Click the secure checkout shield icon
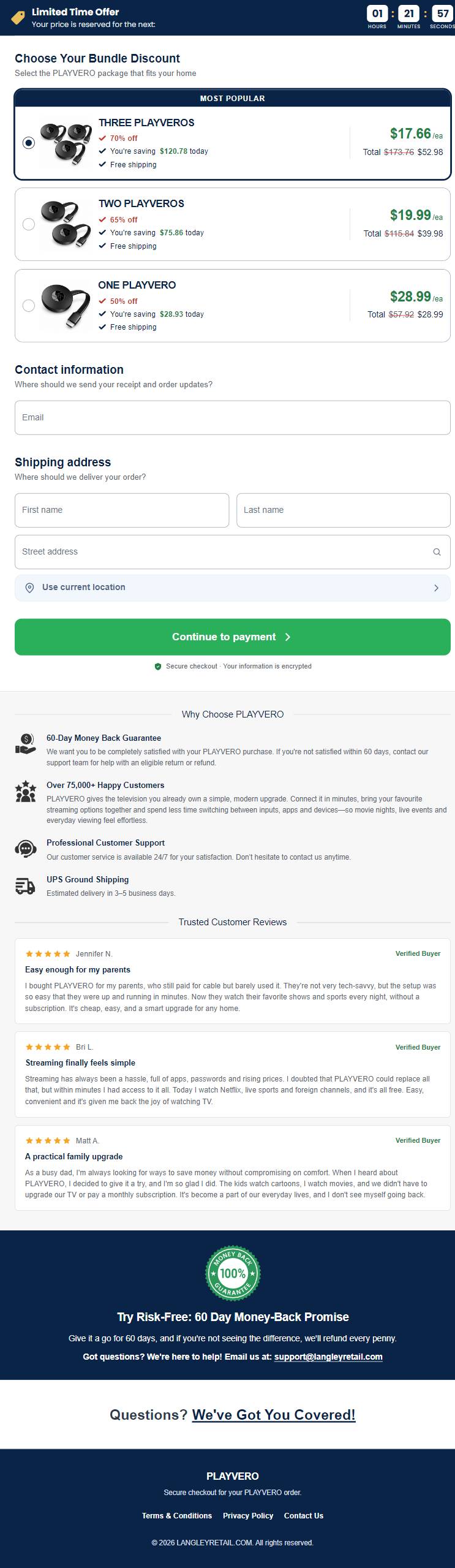 pos(158,667)
